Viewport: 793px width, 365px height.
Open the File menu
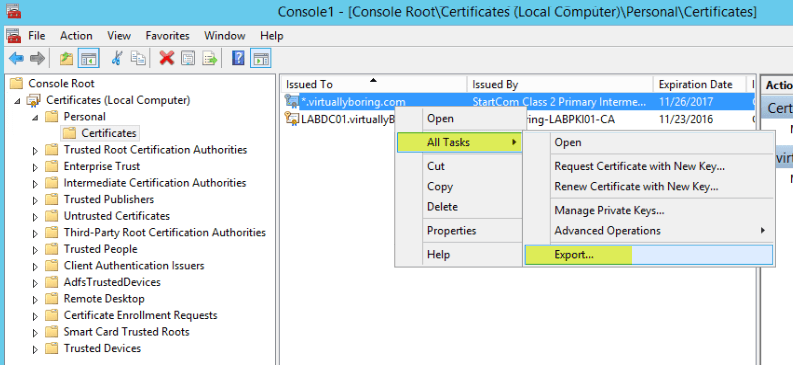37,36
